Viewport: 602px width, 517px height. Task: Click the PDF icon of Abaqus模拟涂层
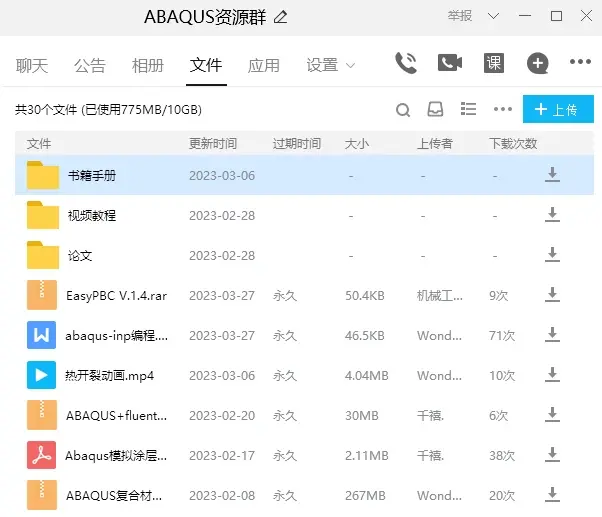tap(41, 455)
